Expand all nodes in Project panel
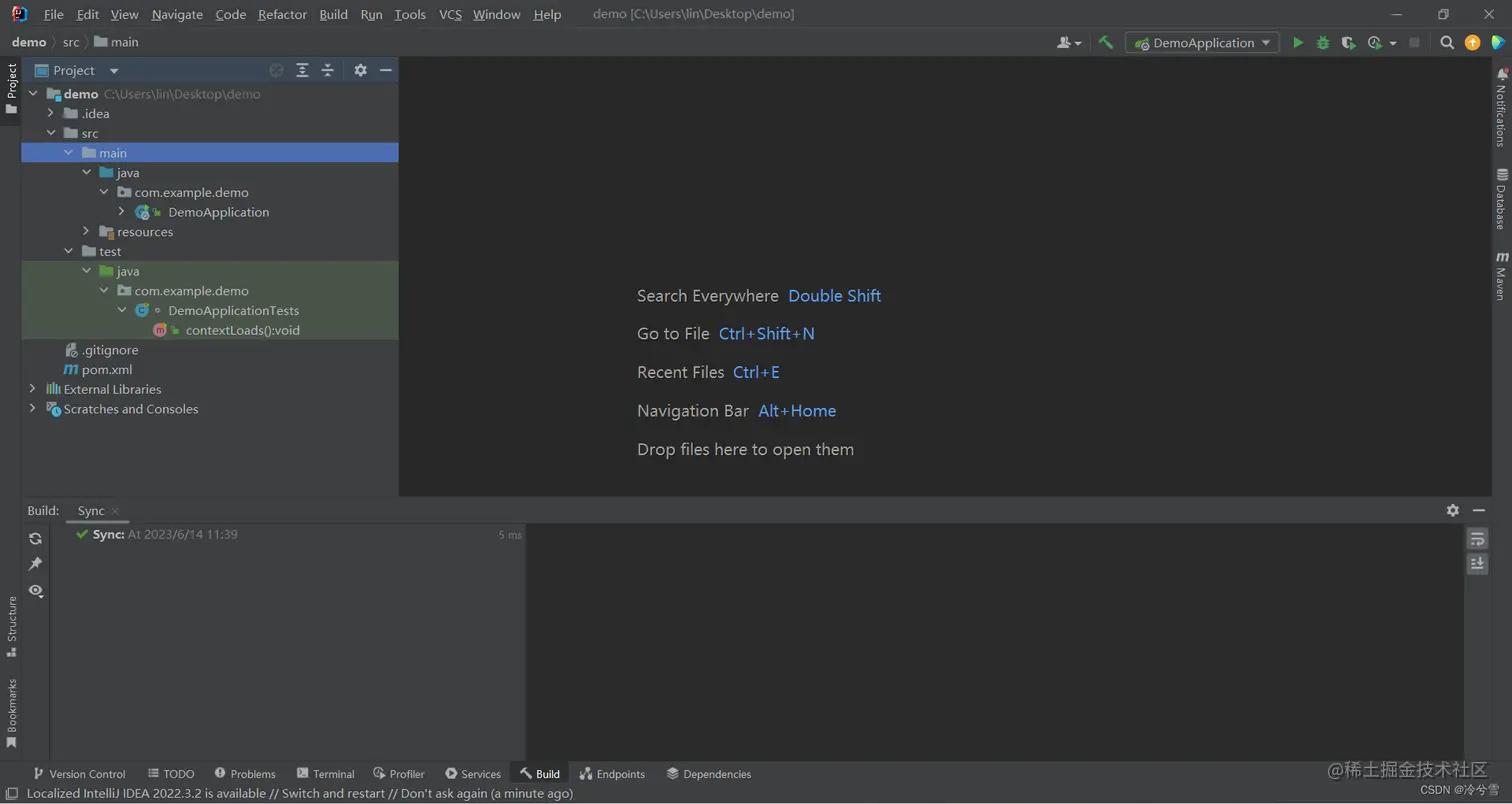 [x=302, y=70]
